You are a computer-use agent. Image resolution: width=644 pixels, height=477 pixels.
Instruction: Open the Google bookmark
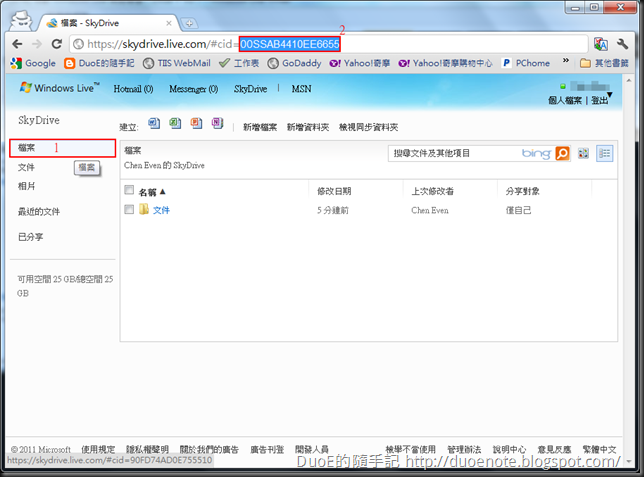click(33, 63)
